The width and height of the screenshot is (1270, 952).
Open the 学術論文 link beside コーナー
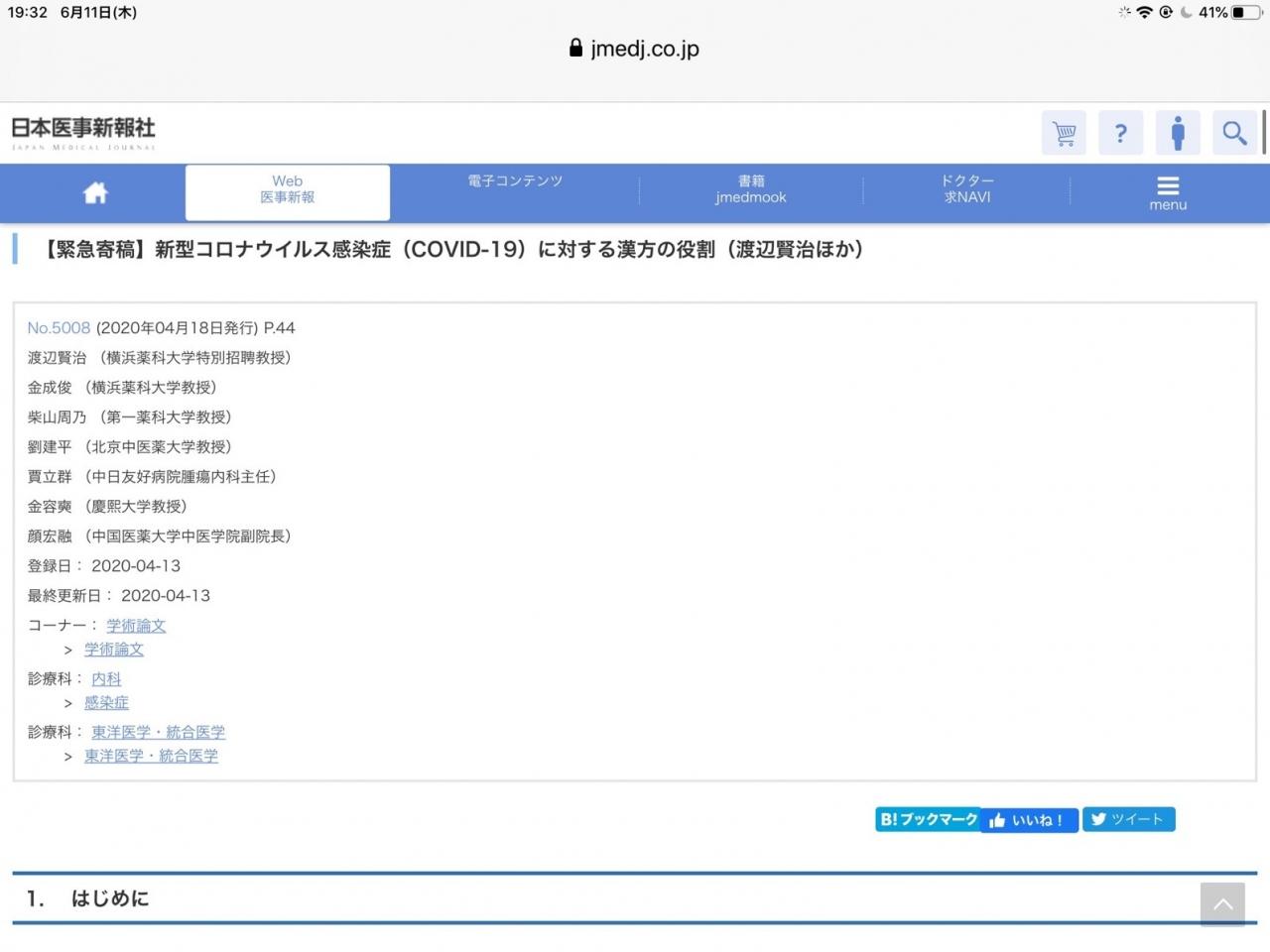click(136, 626)
